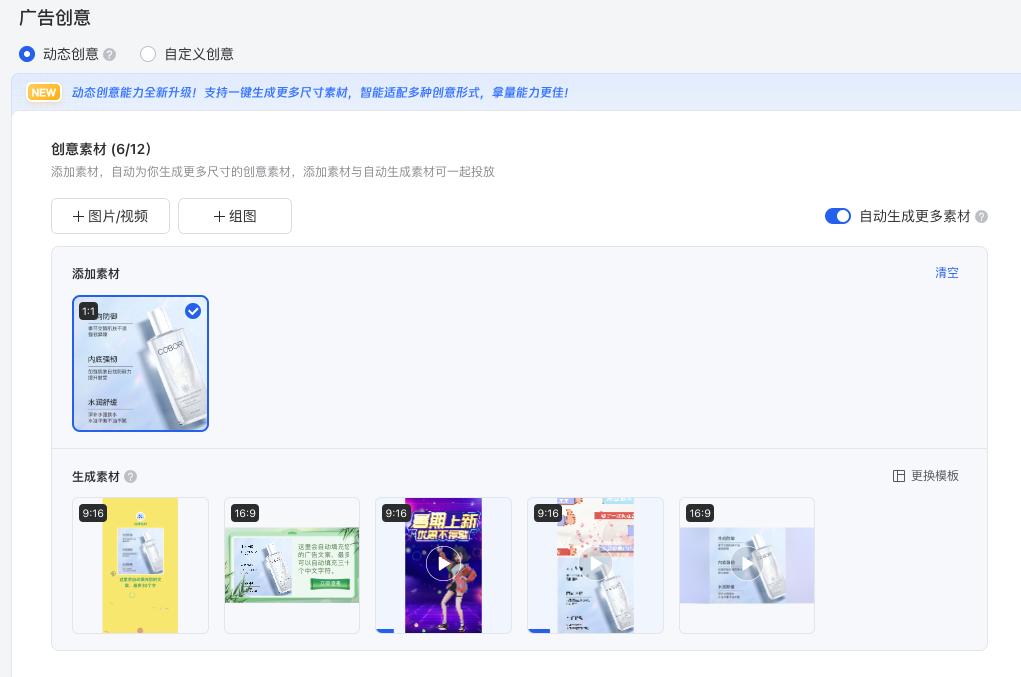The width and height of the screenshot is (1021, 677).
Task: Play the purple 9:16 dancing character video
Action: click(443, 564)
